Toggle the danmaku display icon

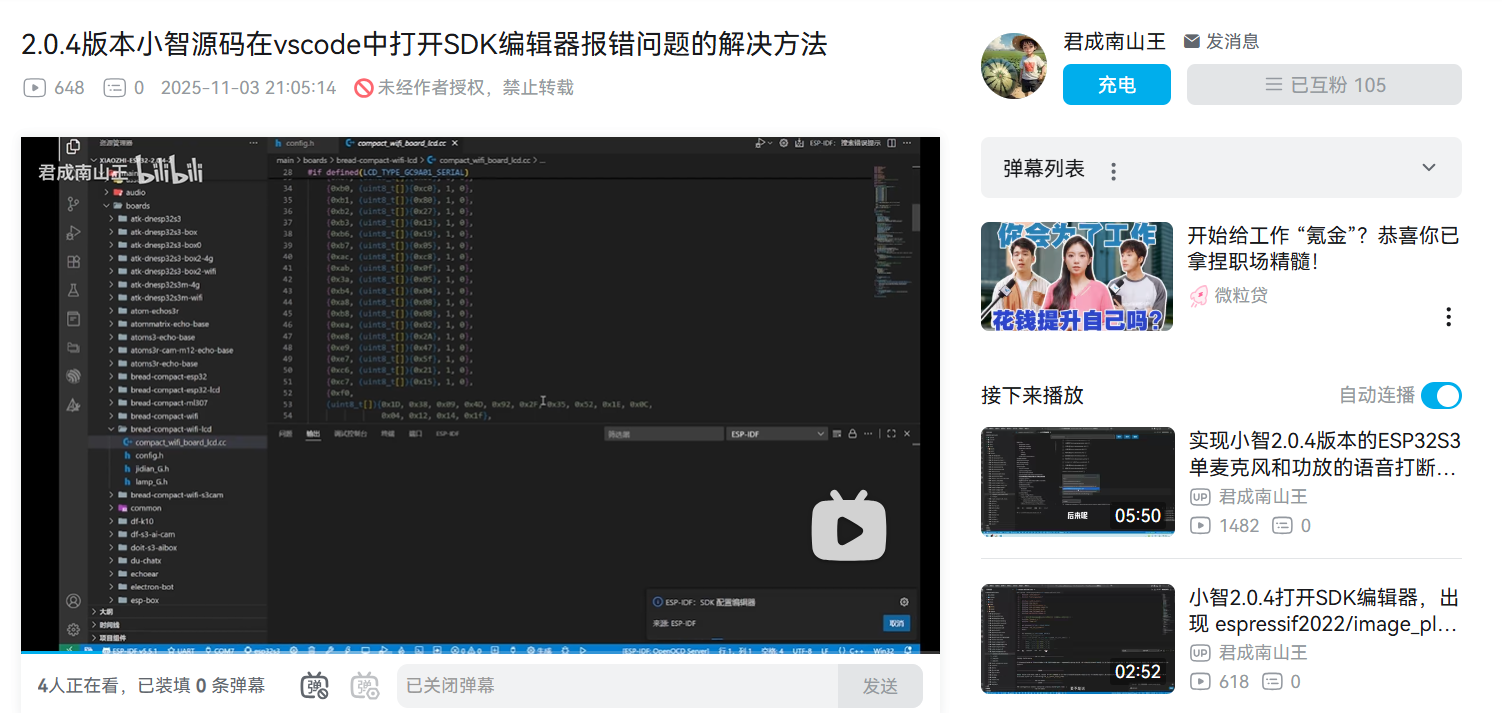pyautogui.click(x=315, y=686)
